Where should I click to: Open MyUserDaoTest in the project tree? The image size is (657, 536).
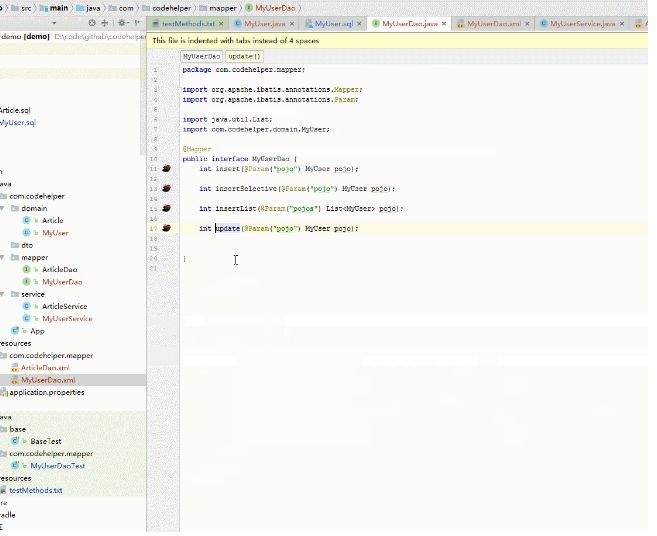[57, 465]
